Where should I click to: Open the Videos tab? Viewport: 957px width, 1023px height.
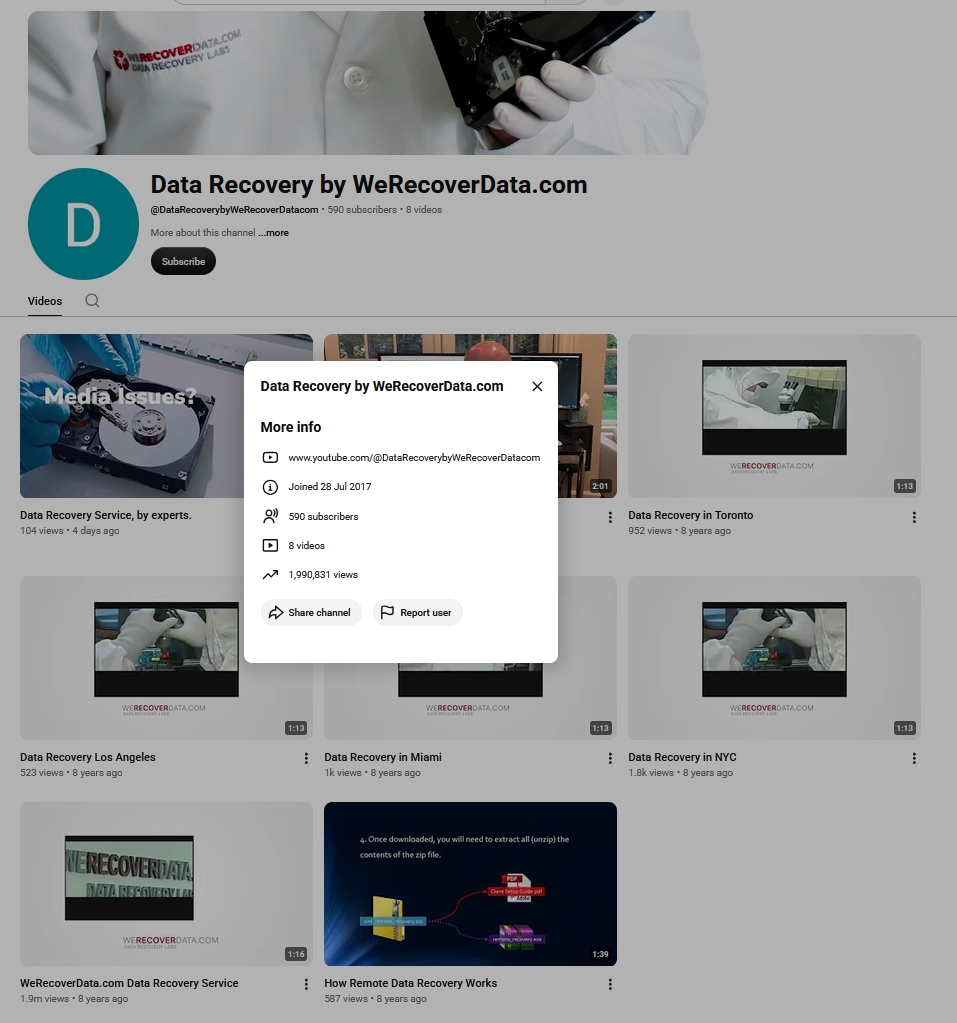45,301
